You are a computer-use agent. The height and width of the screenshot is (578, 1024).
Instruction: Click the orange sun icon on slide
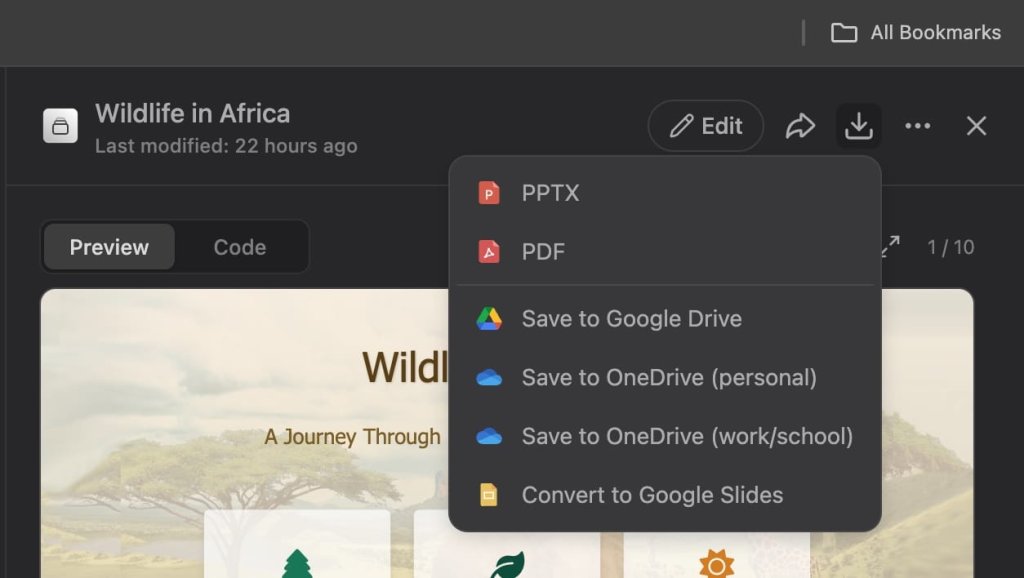coord(716,564)
